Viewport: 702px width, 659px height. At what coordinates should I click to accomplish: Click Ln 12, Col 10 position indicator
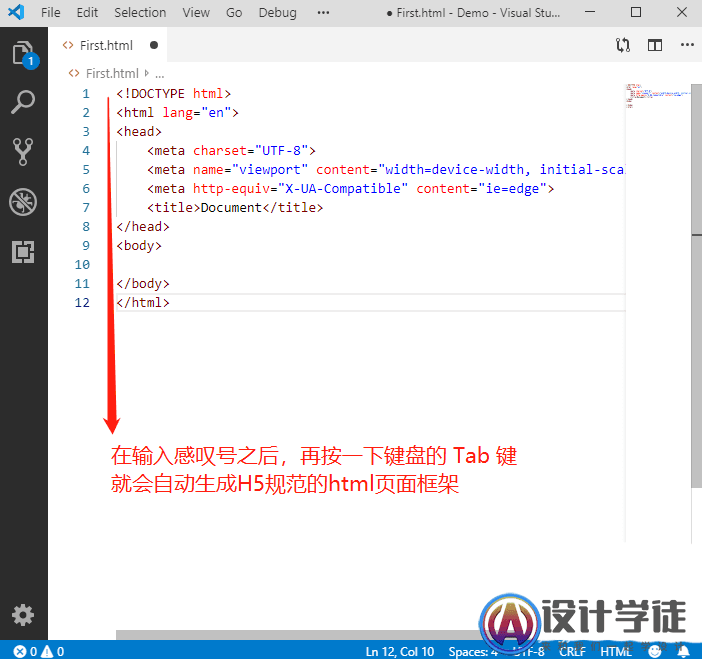pyautogui.click(x=399, y=651)
